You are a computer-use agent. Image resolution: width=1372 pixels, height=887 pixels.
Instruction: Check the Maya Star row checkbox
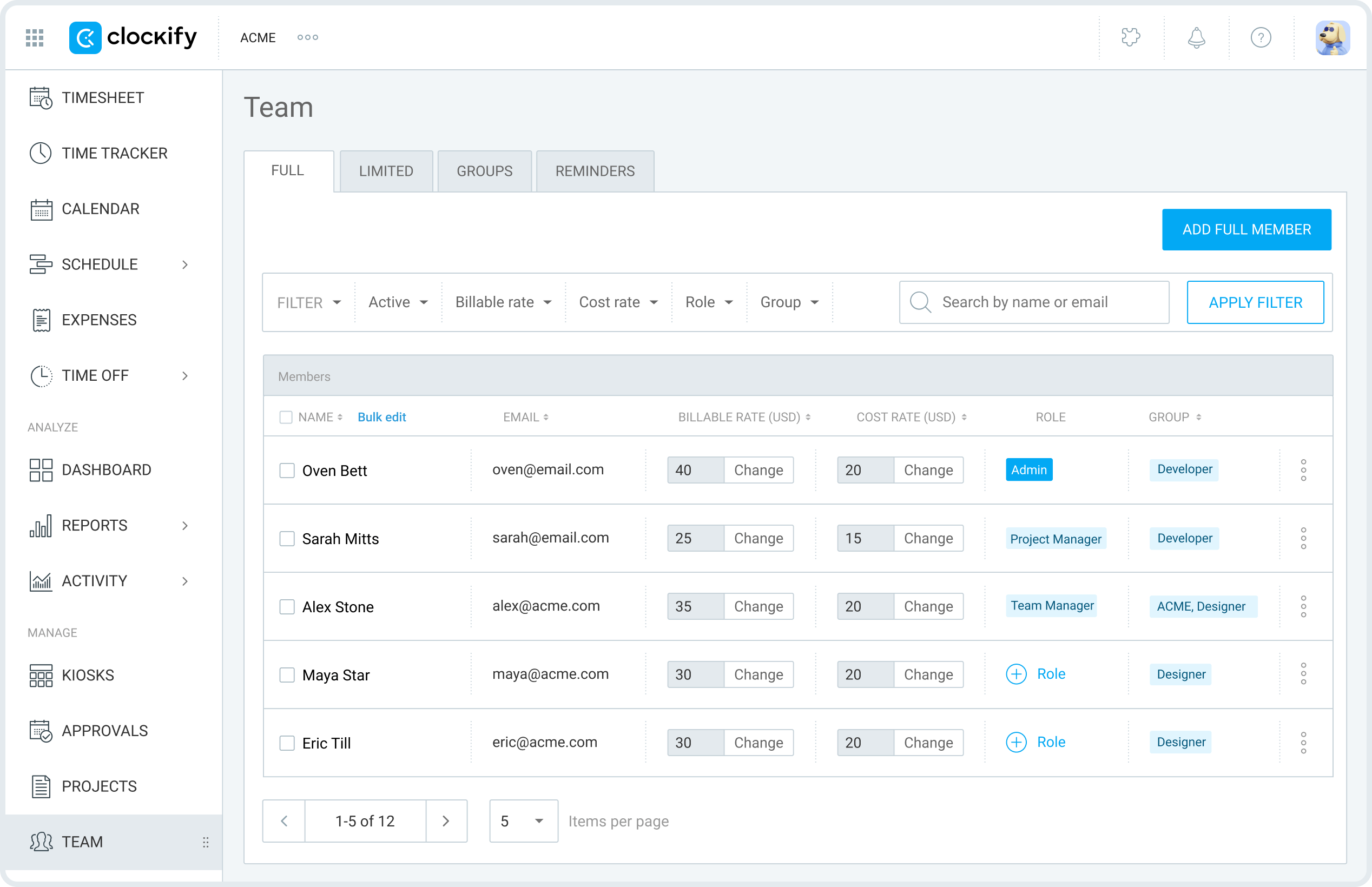287,674
